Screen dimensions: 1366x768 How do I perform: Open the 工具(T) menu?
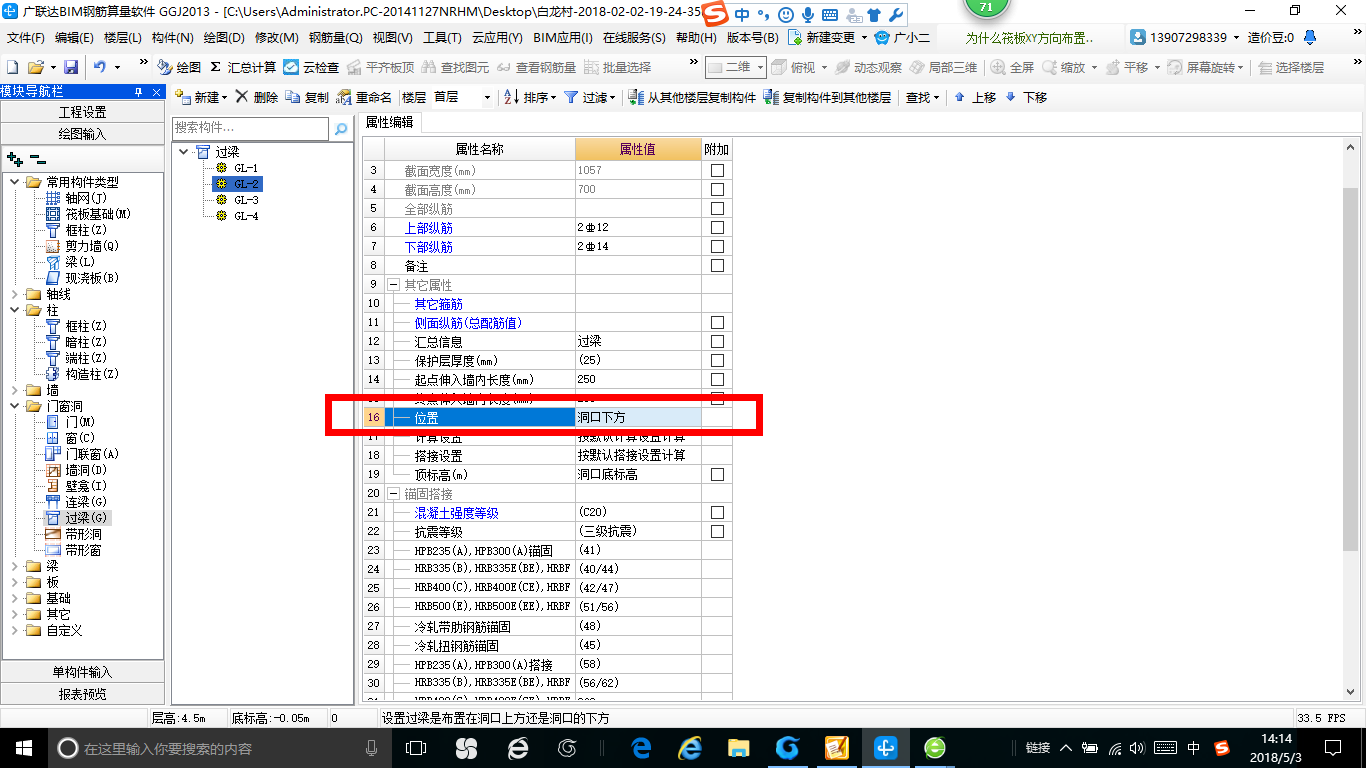click(442, 38)
